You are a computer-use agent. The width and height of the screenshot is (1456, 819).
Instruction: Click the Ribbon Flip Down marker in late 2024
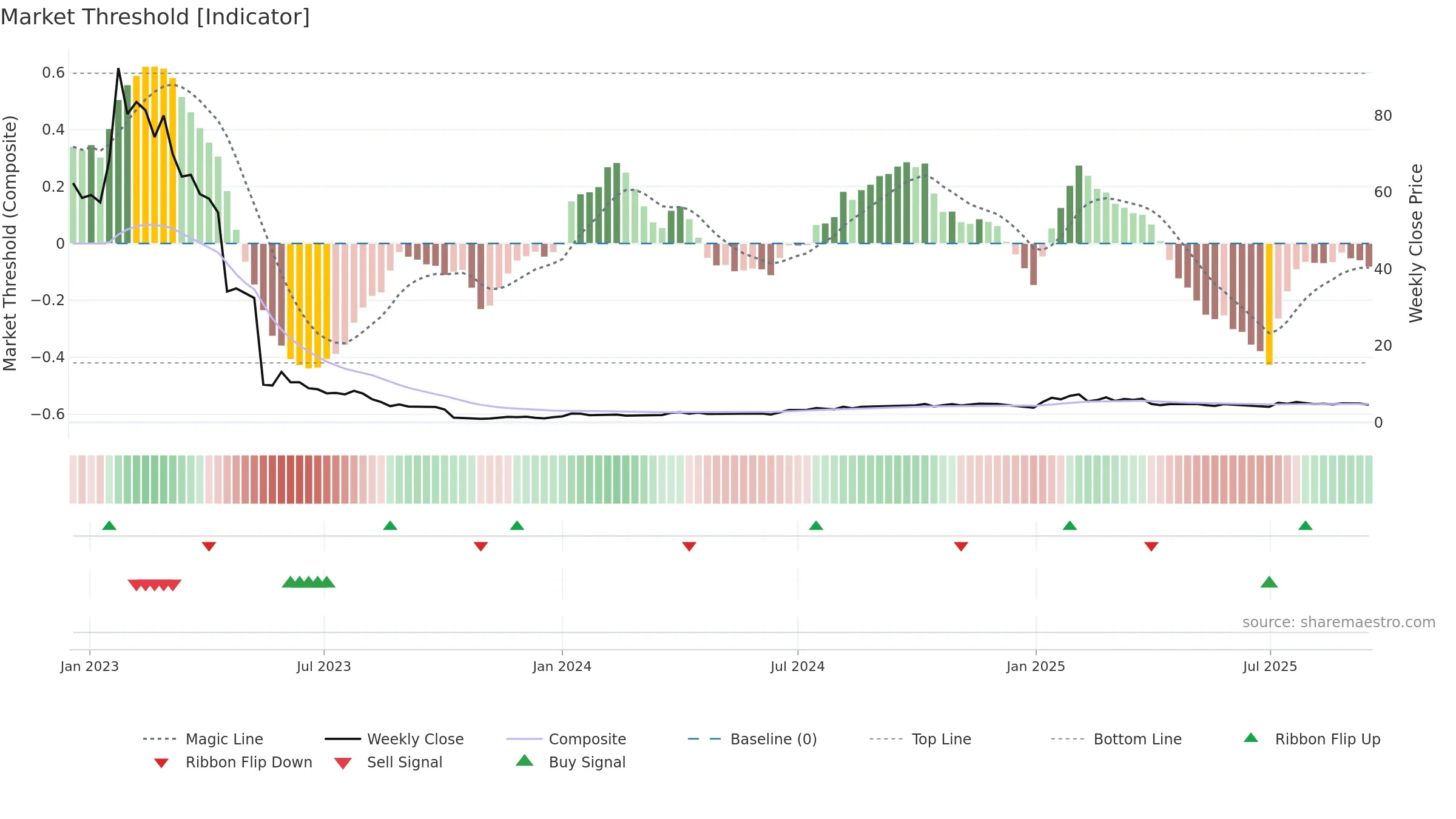[x=961, y=547]
